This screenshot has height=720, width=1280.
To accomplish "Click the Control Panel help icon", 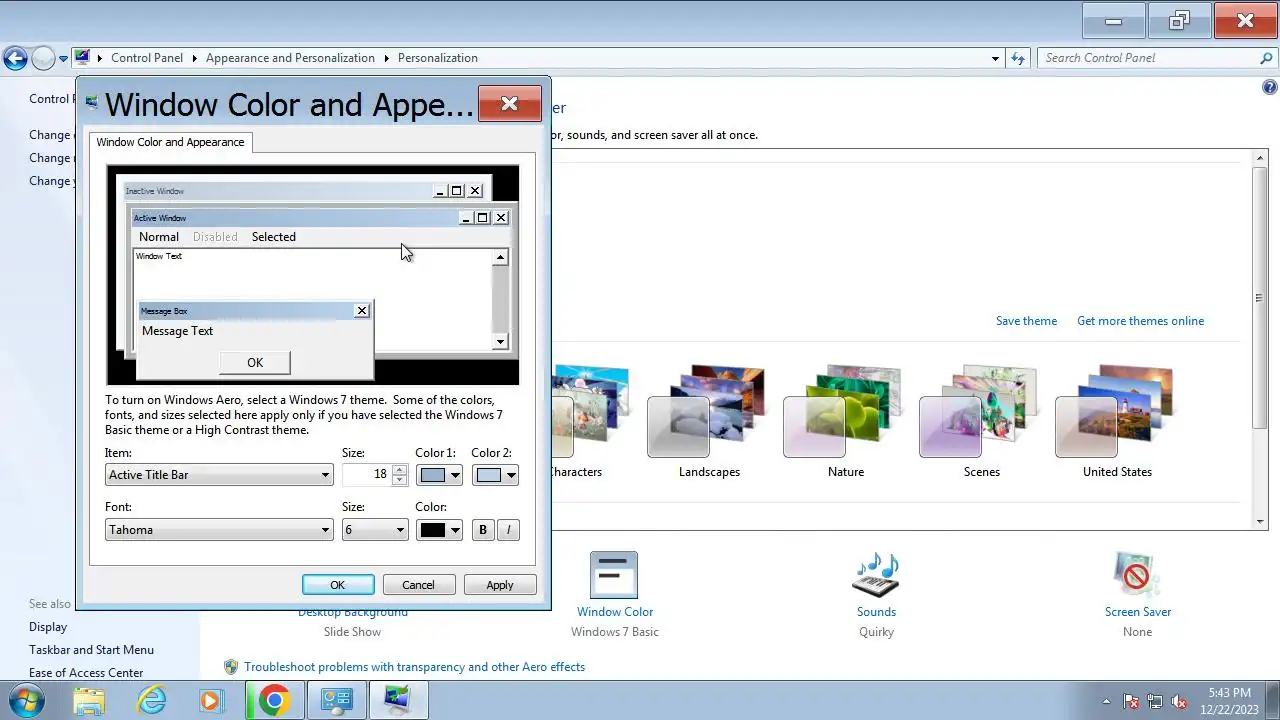I will pos(1270,88).
